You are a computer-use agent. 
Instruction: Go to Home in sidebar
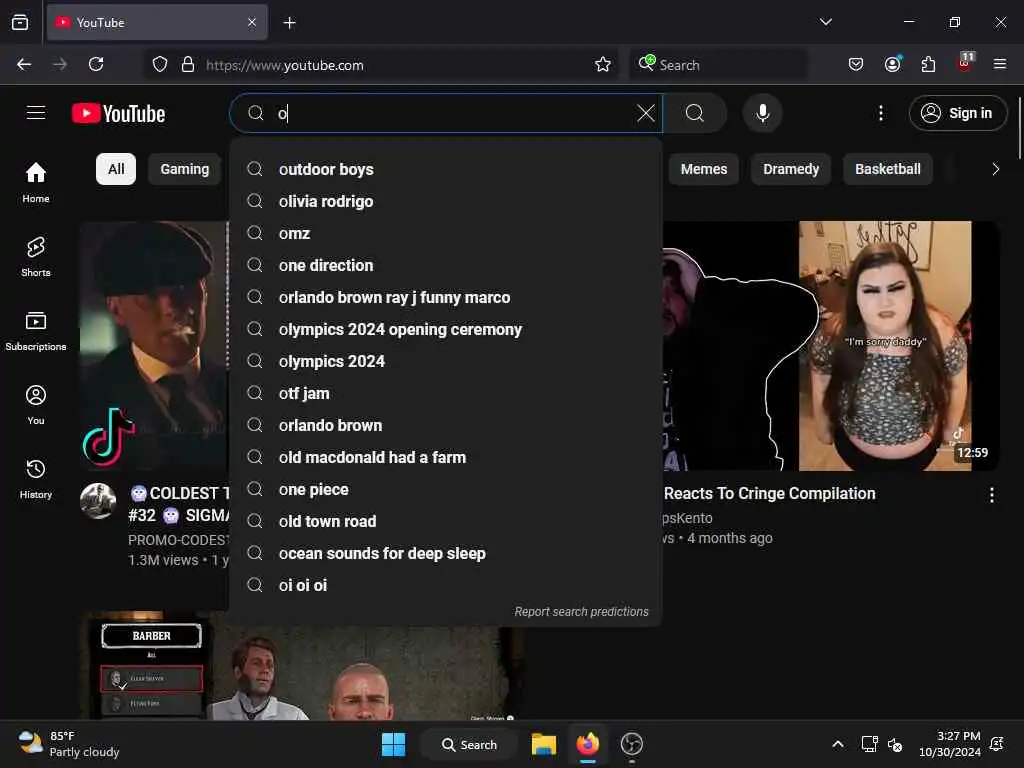[36, 183]
